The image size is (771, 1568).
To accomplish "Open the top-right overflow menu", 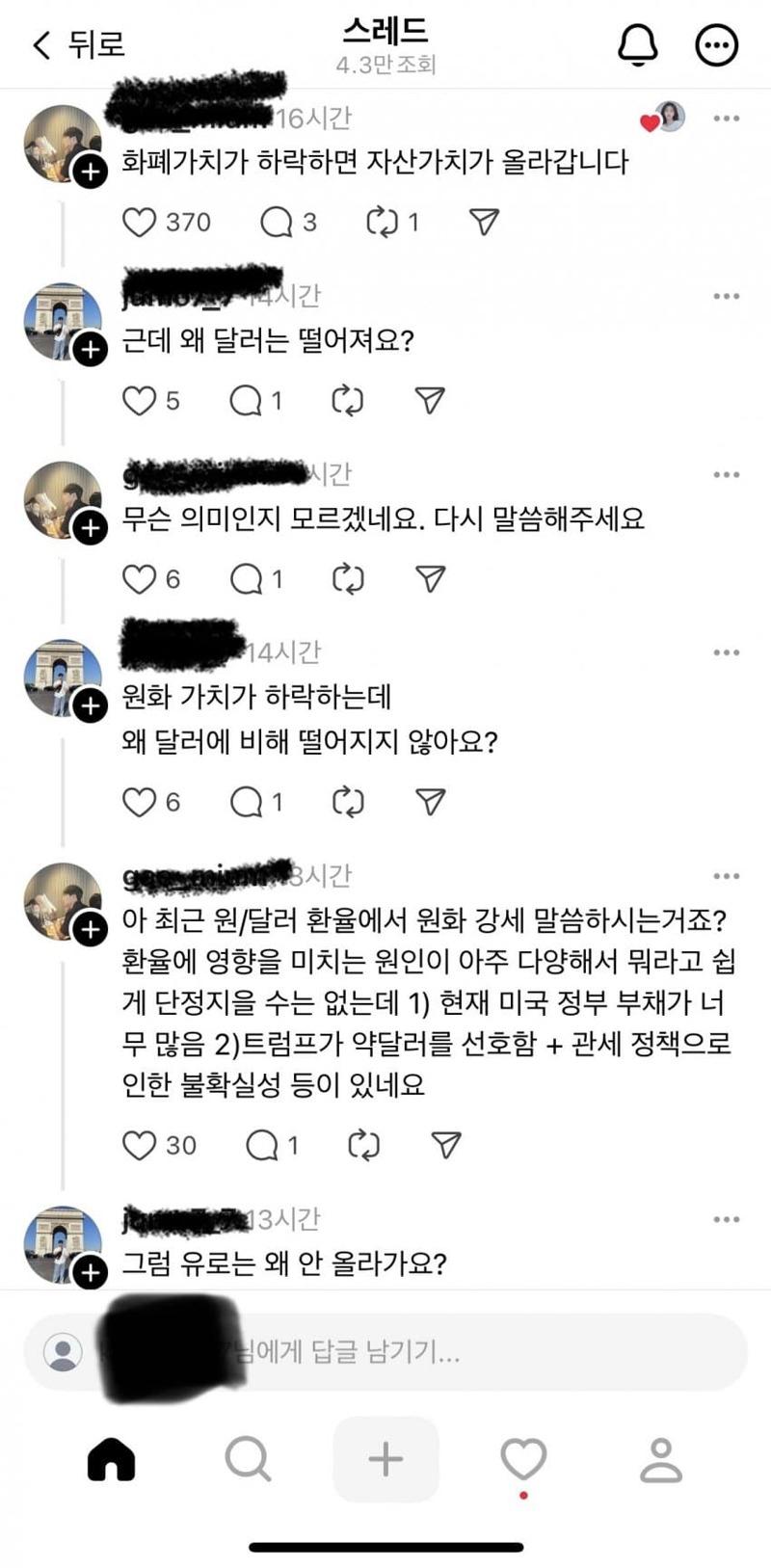I will (715, 43).
